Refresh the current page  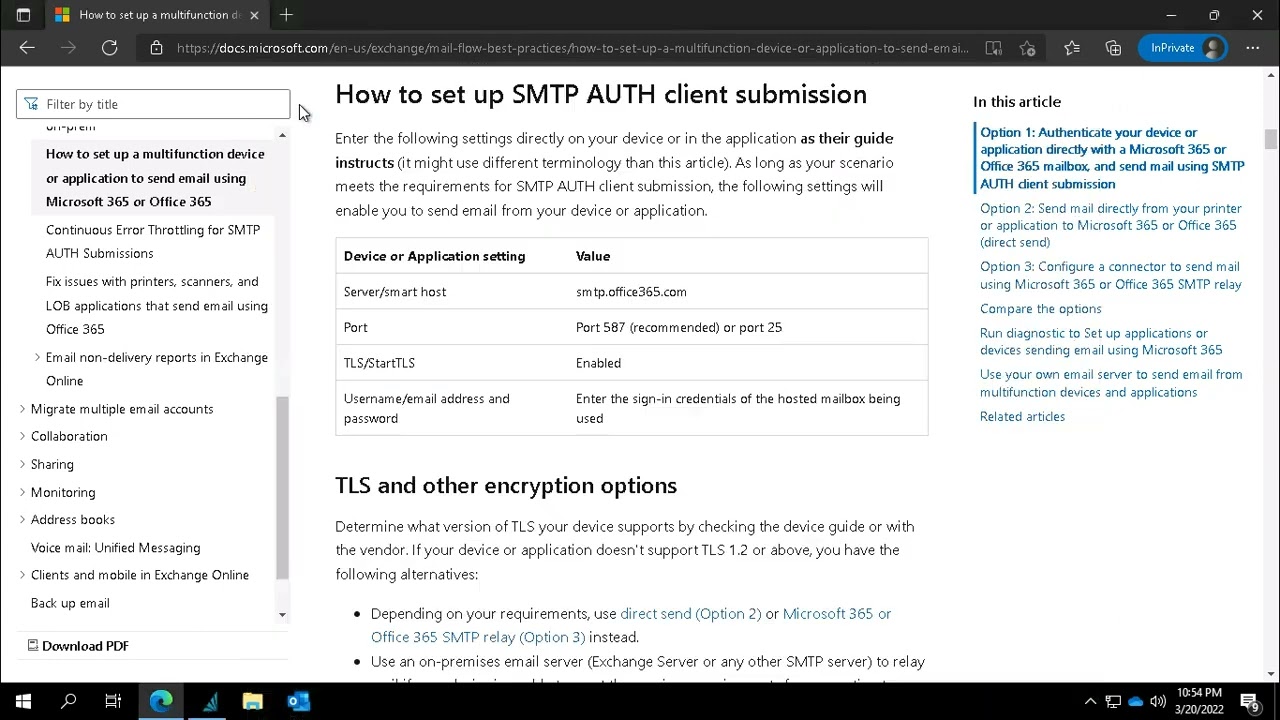pyautogui.click(x=110, y=48)
